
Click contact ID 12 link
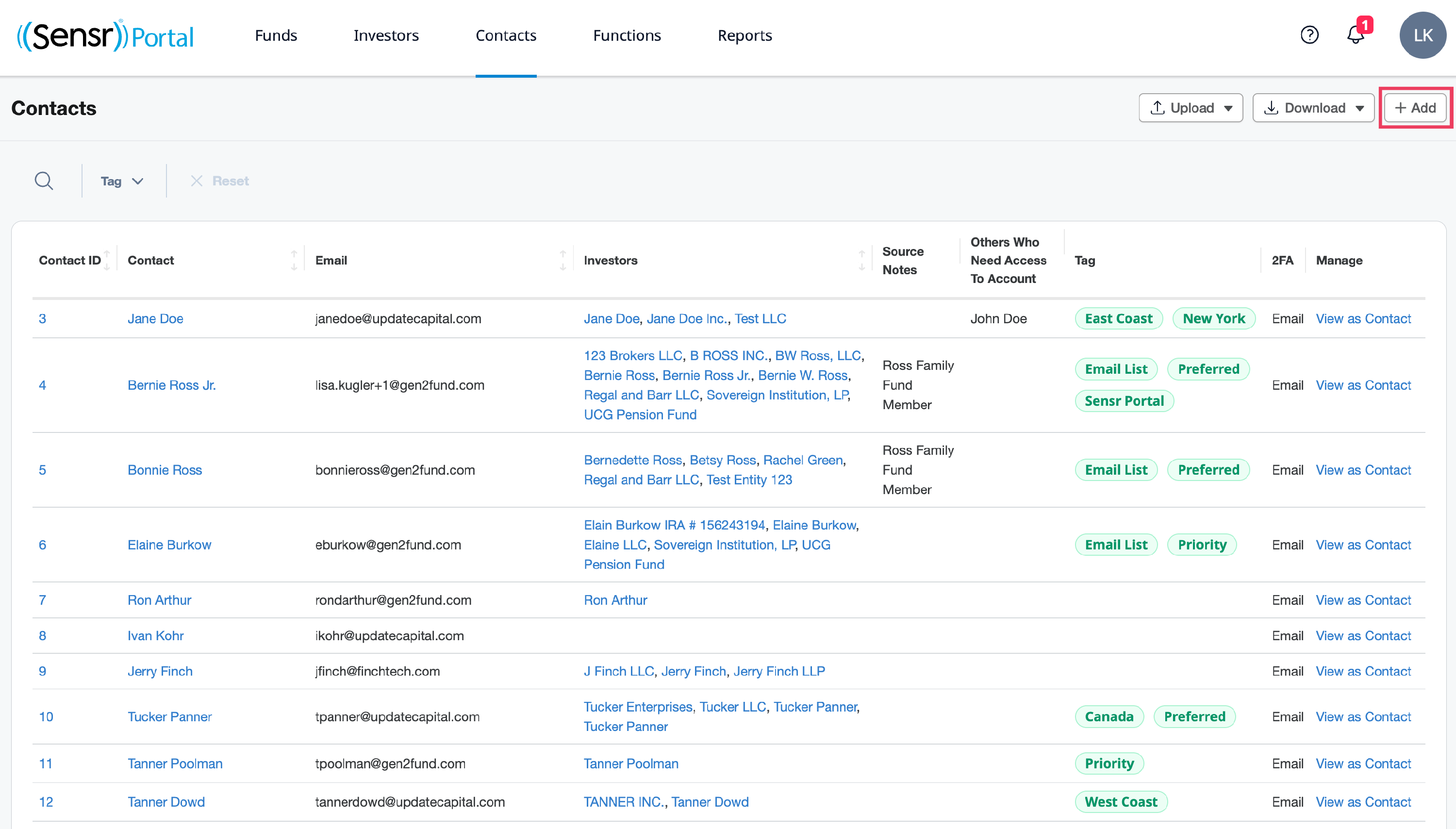pos(46,802)
